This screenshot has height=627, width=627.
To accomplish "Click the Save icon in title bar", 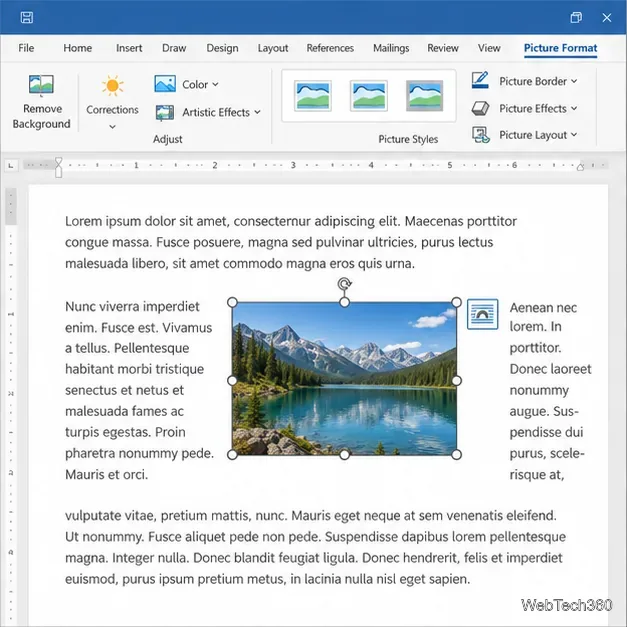I will (27, 17).
